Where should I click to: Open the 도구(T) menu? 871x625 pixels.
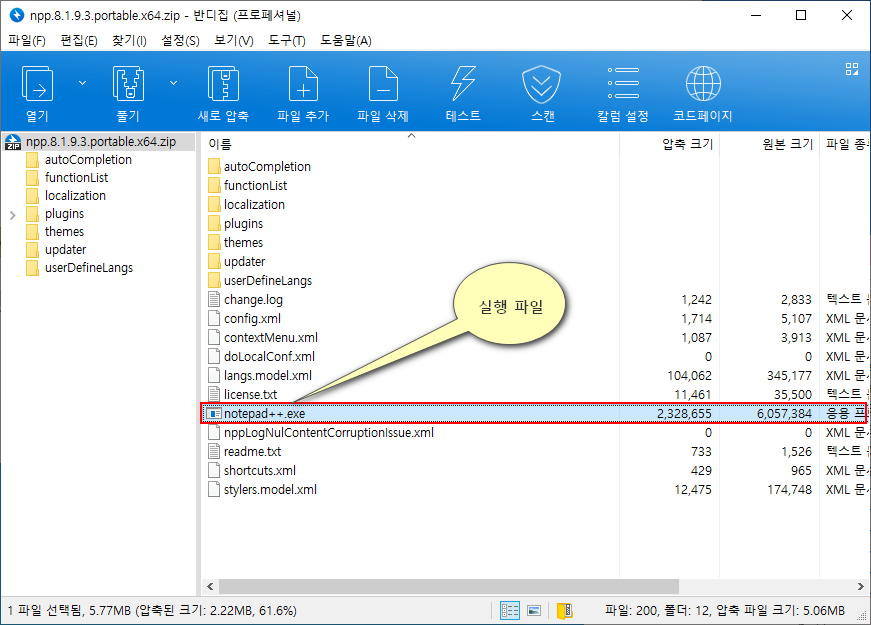(x=287, y=41)
